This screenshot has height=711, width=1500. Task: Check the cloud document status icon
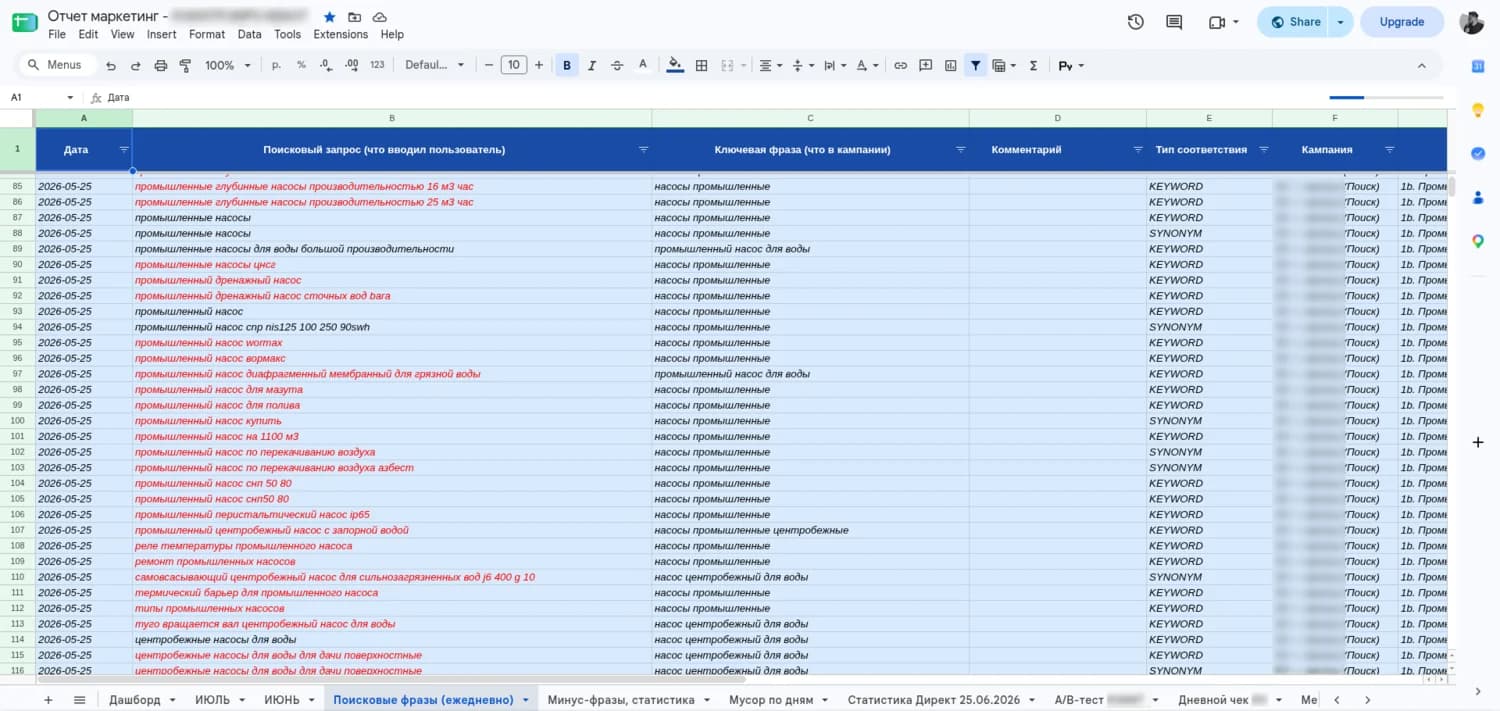coord(380,17)
